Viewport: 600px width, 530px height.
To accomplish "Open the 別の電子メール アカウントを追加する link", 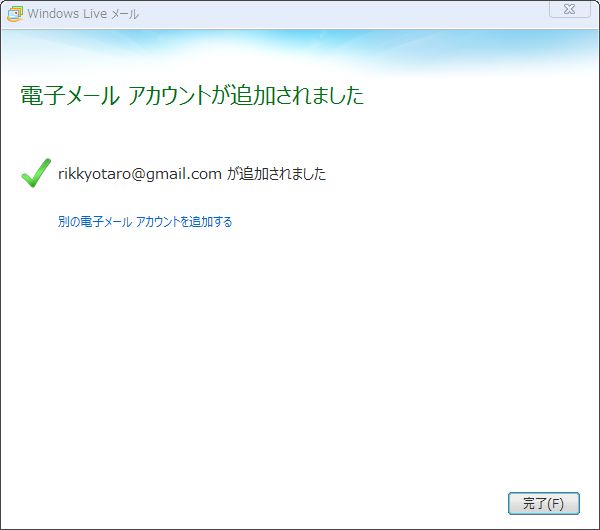I will coord(145,222).
